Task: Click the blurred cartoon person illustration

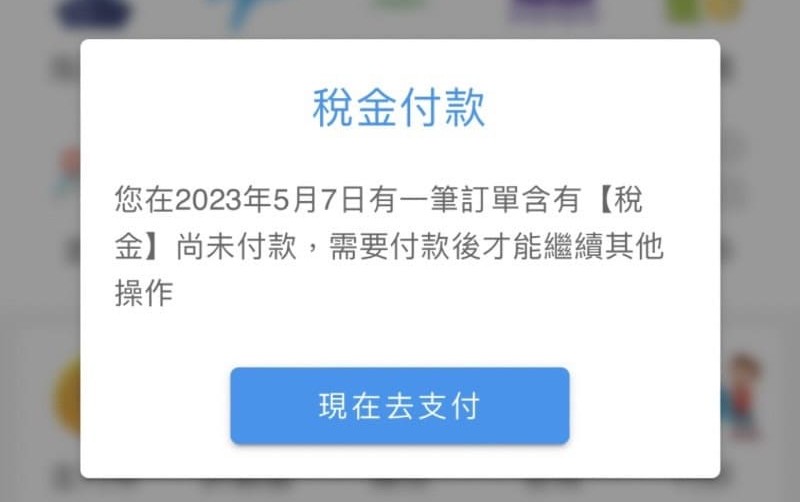Action: click(742, 395)
